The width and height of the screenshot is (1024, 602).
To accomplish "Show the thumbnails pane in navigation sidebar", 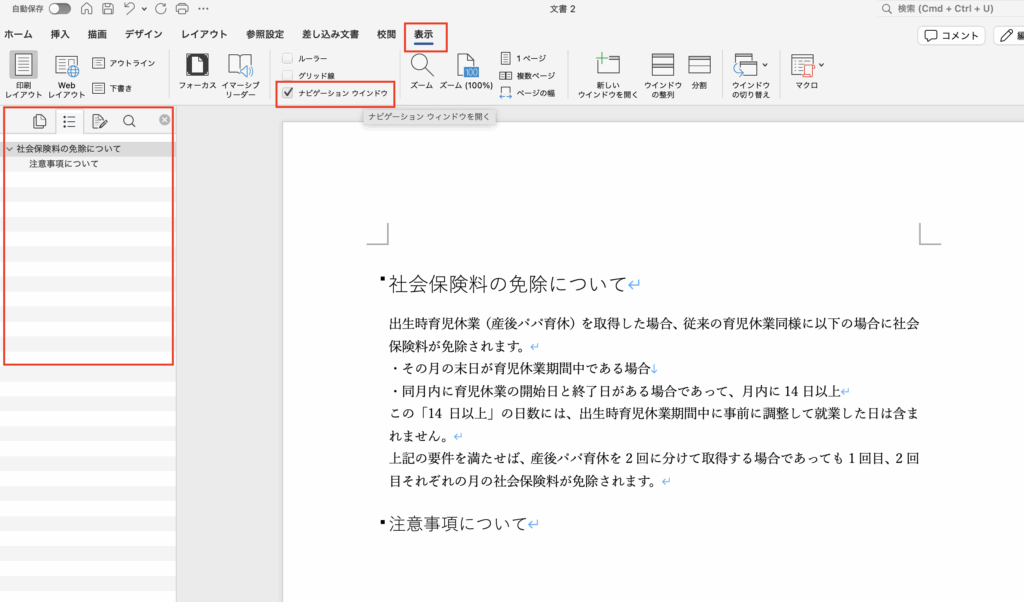I will click(40, 121).
